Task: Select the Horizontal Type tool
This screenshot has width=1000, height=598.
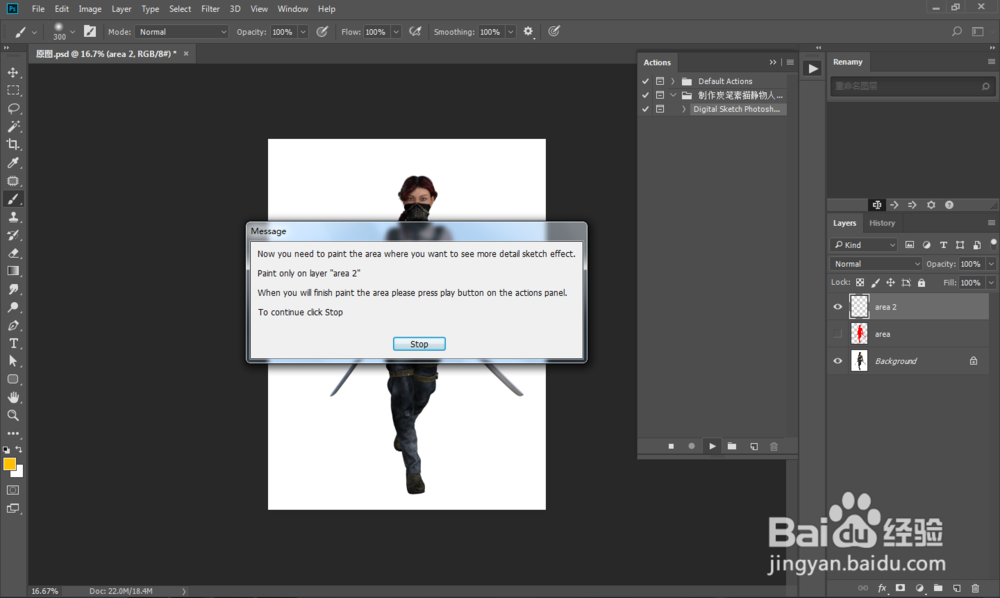Action: tap(13, 343)
